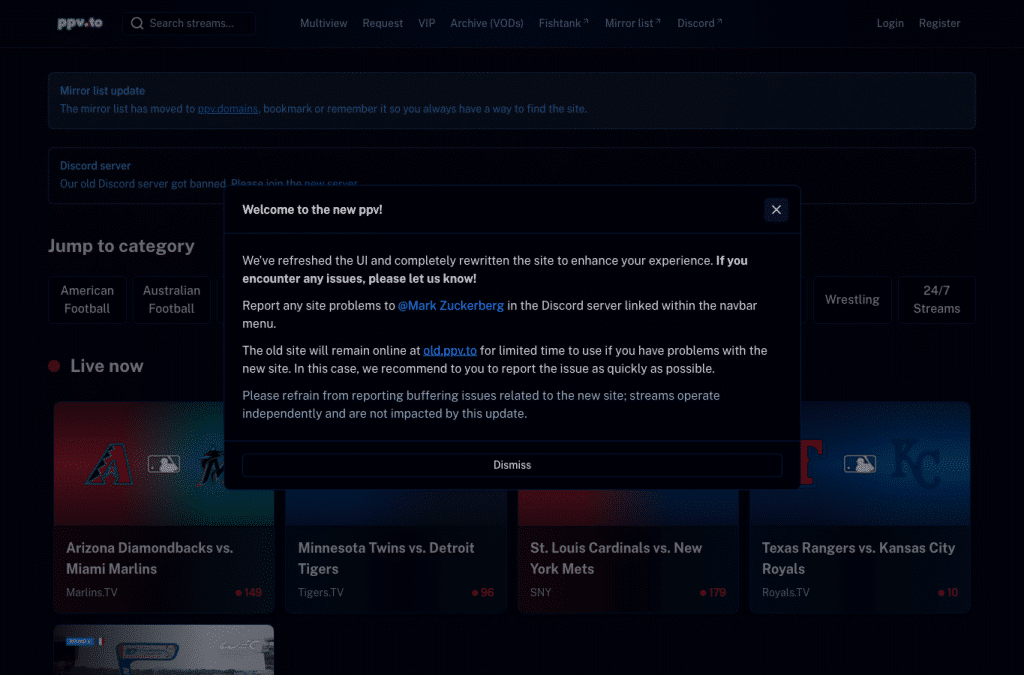
Task: Jump to Australian Football category
Action: (172, 300)
